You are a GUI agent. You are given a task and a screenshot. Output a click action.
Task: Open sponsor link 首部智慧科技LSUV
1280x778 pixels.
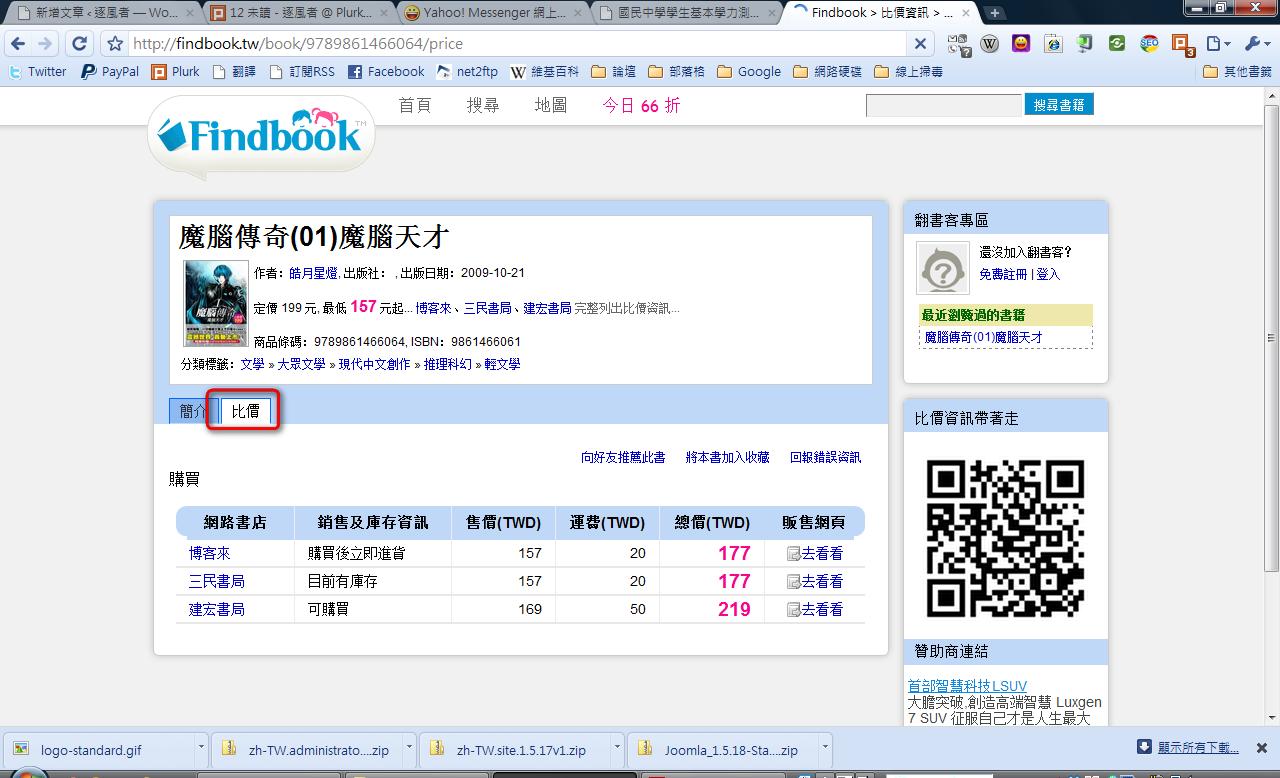pyautogui.click(x=967, y=686)
